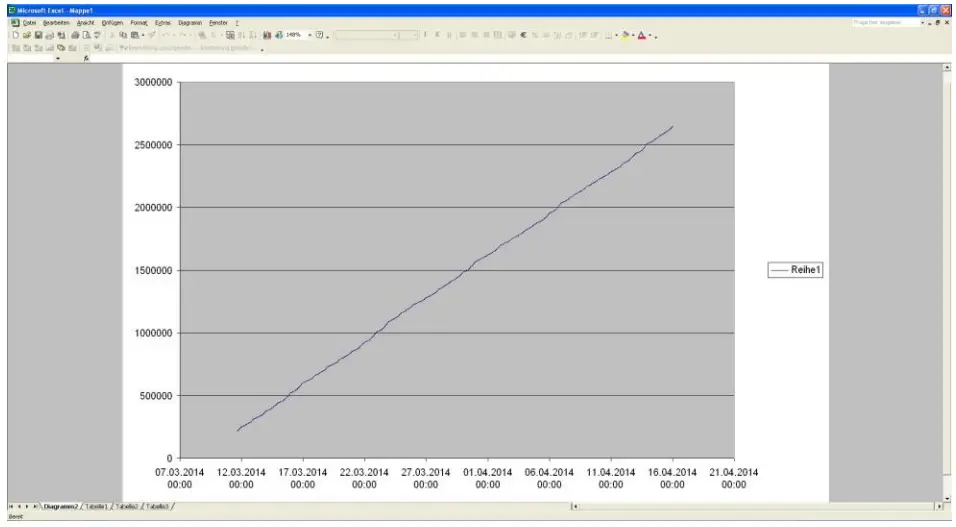Viewport: 956px width, 527px height.
Task: Open the Bearbeiten menu
Action: 56,23
